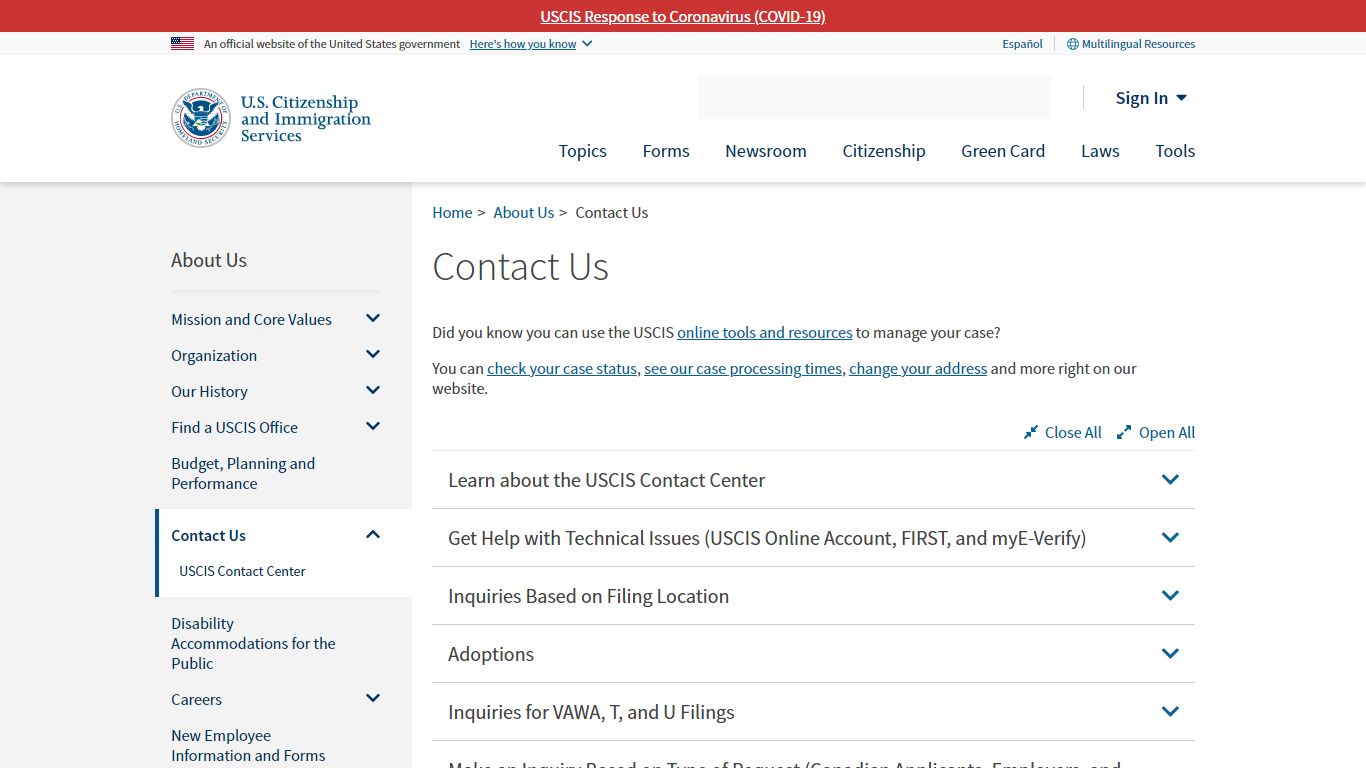
Task: Click the About Us sidebar heading
Action: [x=209, y=260]
